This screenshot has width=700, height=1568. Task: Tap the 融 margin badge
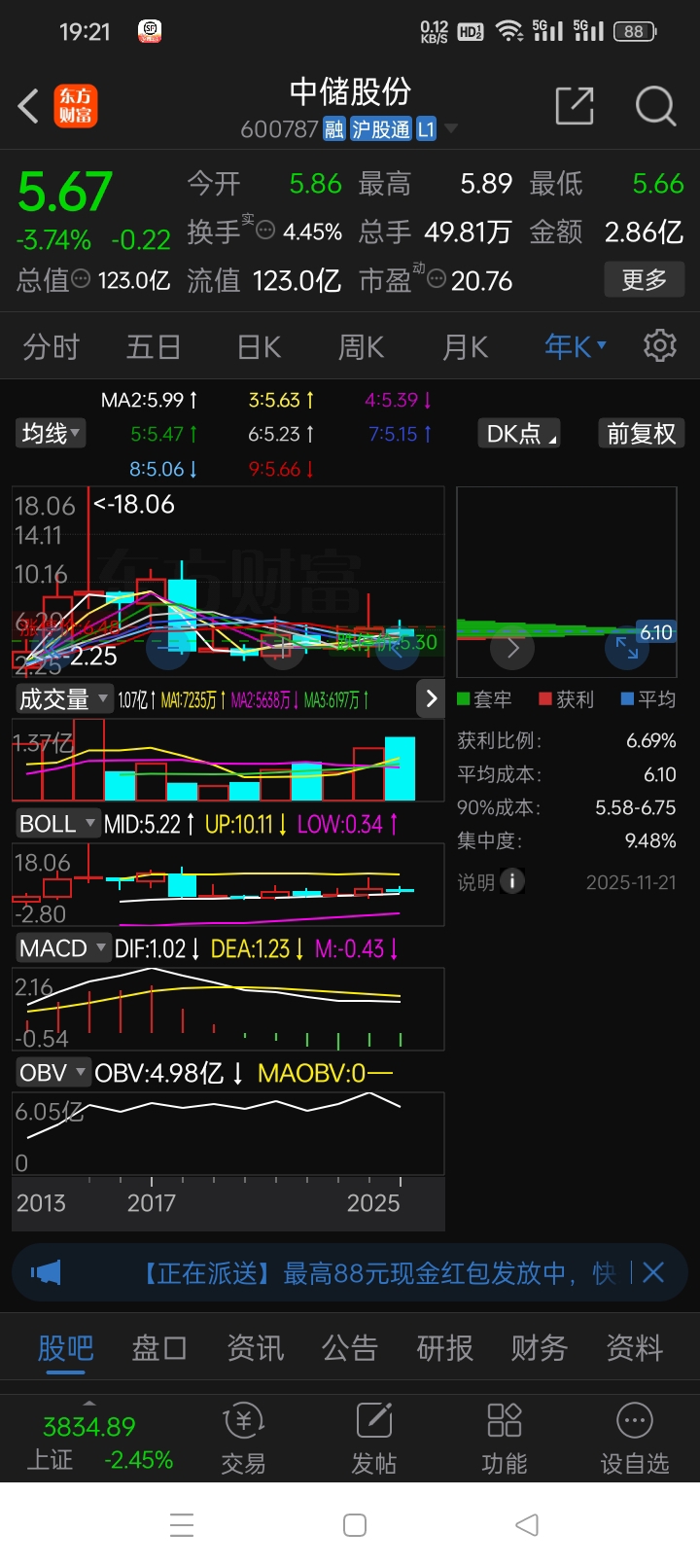tap(334, 129)
